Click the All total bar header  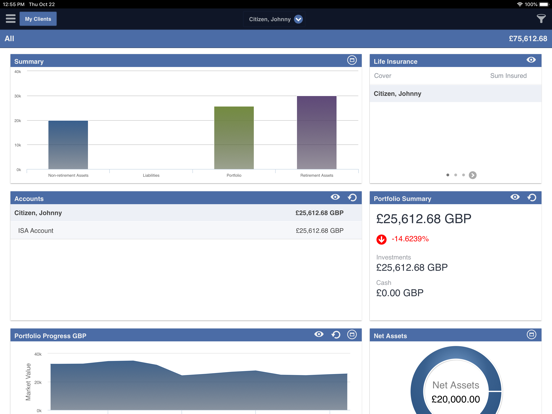tap(276, 39)
